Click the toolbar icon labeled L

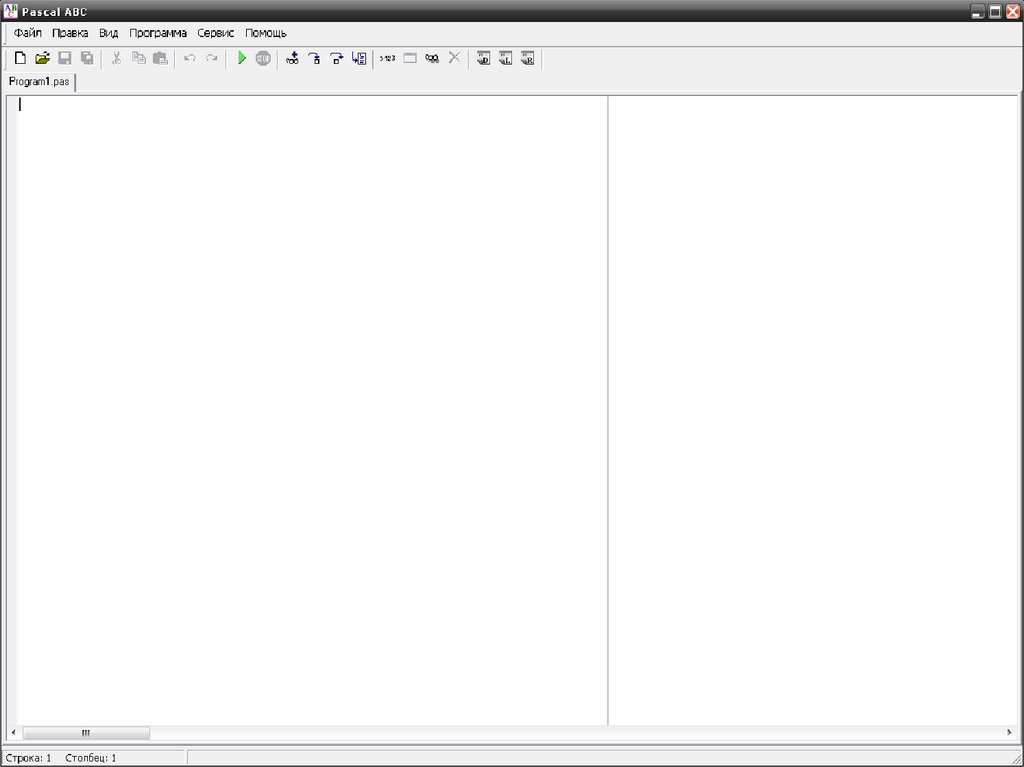click(505, 58)
